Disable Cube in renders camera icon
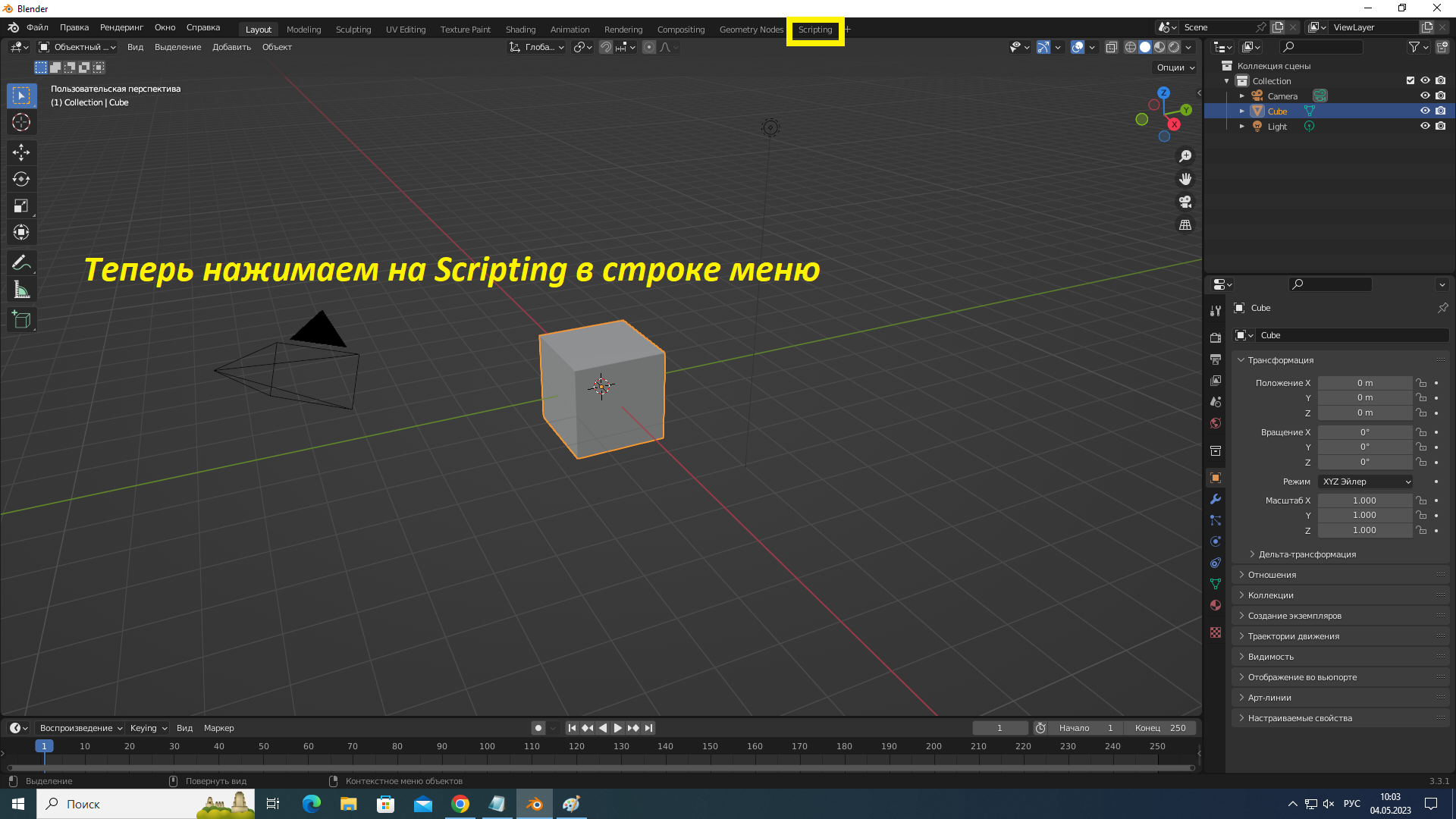The image size is (1456, 819). (x=1441, y=111)
